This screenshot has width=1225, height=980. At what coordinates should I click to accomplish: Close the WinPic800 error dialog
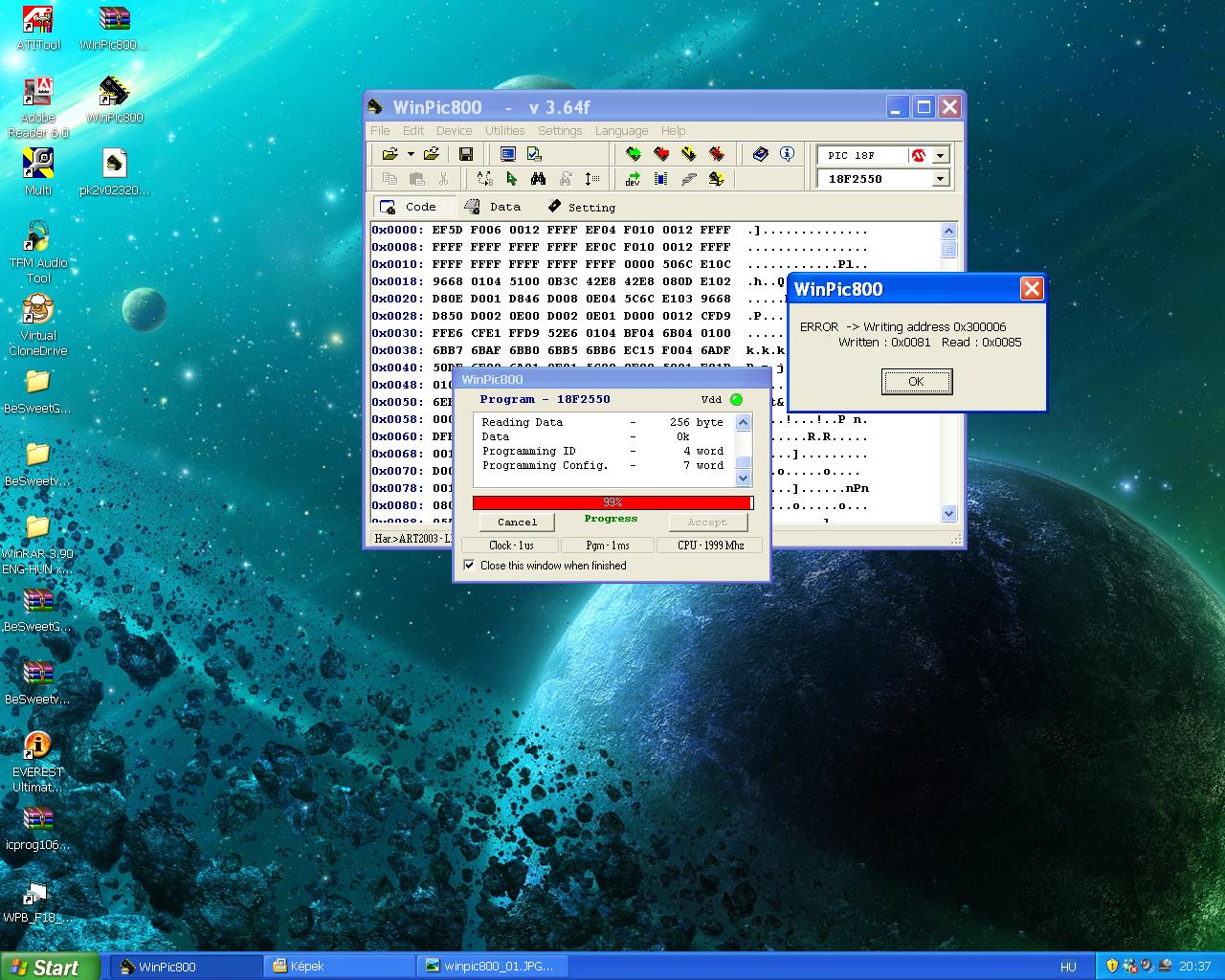pos(1032,289)
